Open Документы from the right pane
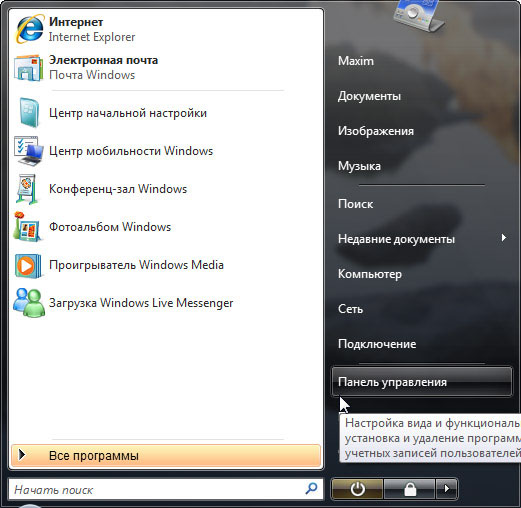 tap(369, 96)
